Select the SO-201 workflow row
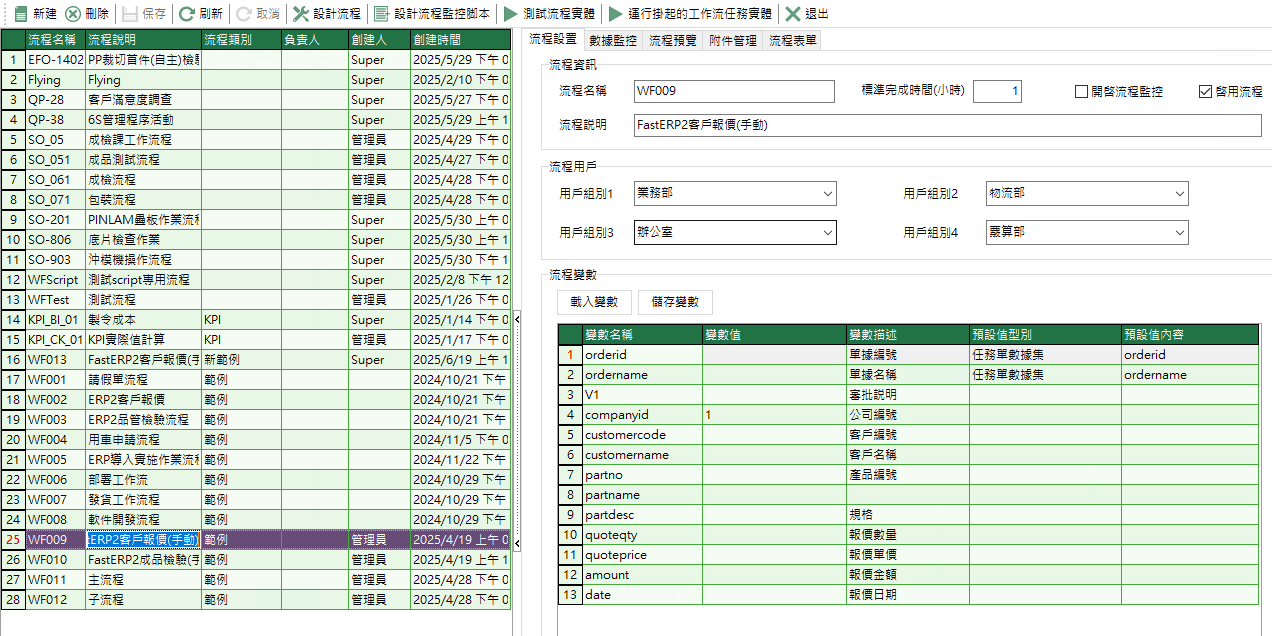 tap(256, 220)
